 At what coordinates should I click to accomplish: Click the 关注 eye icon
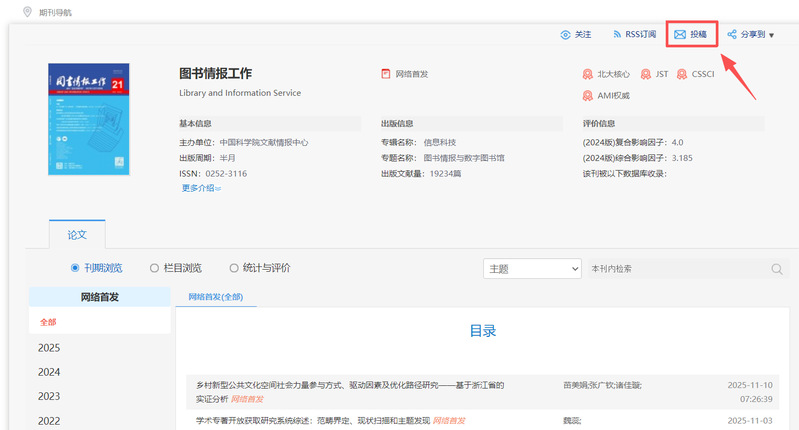[x=566, y=35]
